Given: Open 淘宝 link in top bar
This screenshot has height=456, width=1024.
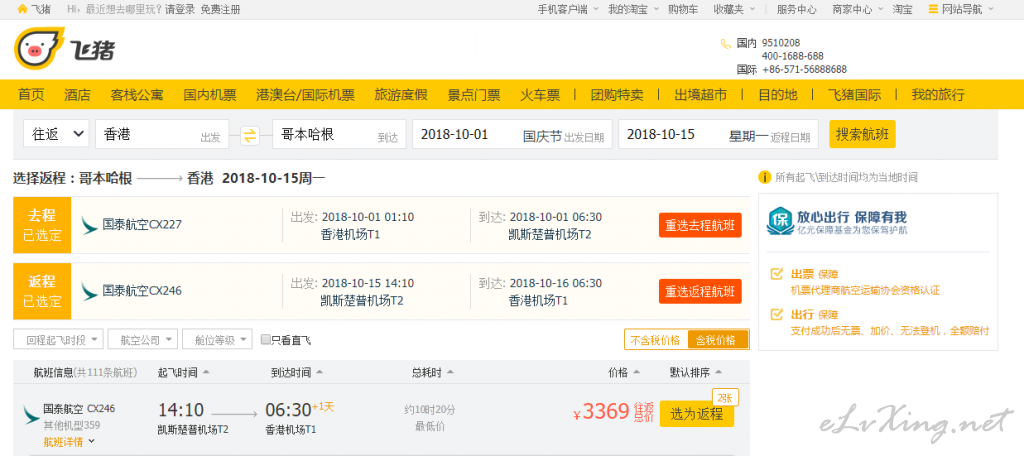Looking at the screenshot, I should 903,9.
